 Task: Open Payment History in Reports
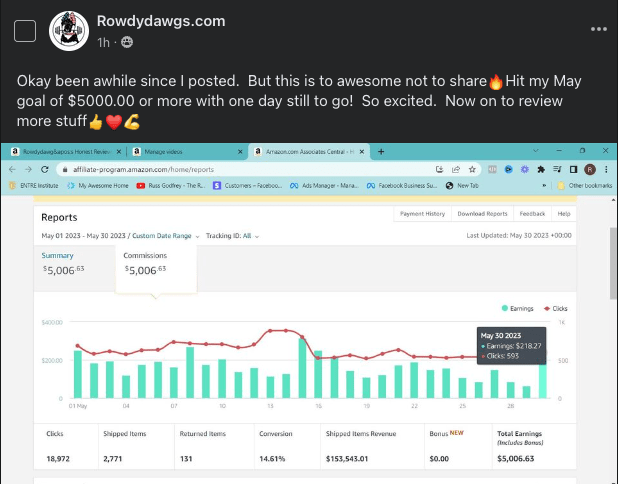click(x=423, y=214)
